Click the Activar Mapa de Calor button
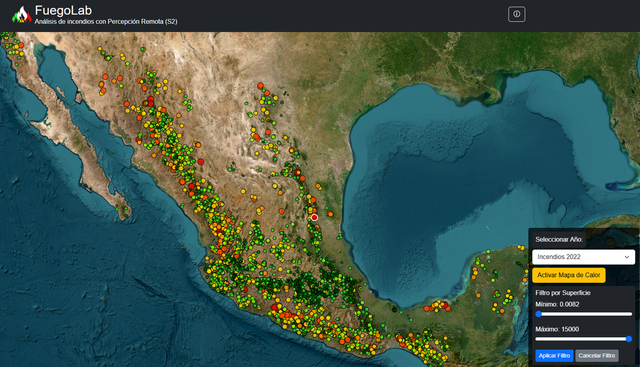This screenshot has height=367, width=640. click(569, 275)
